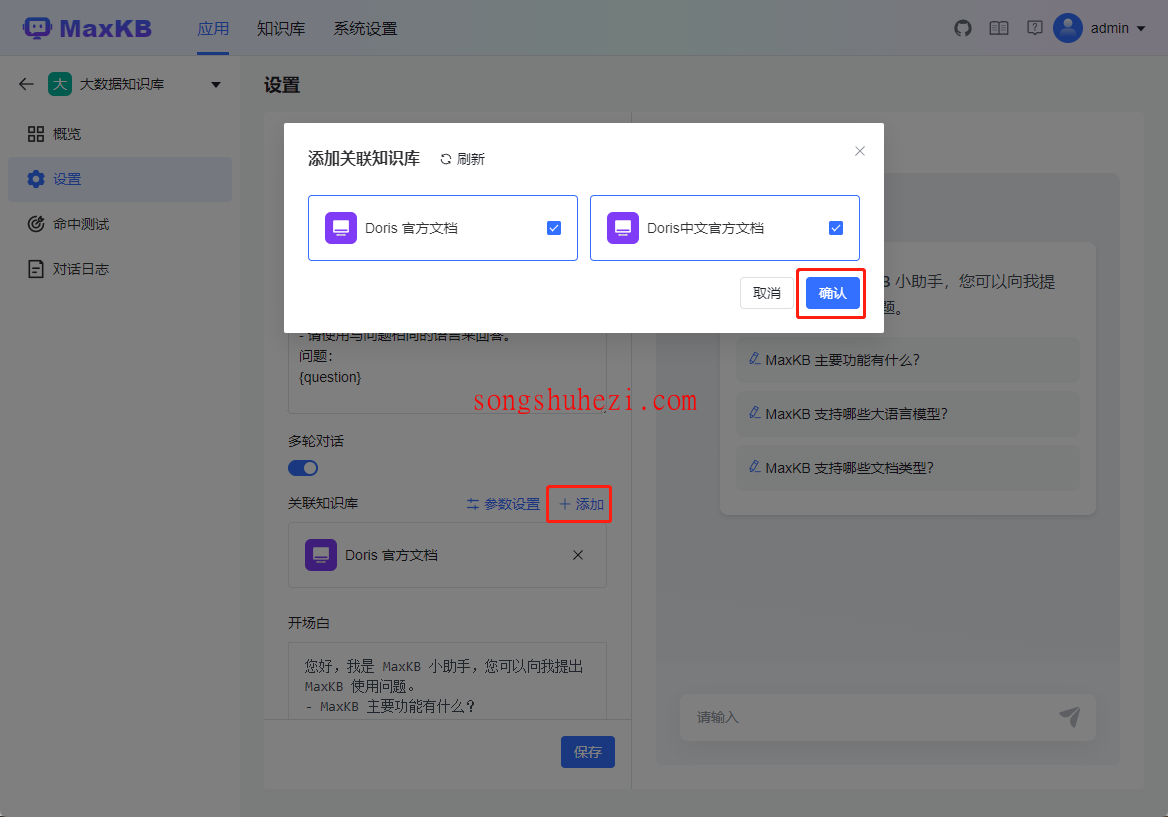Click the admin user avatar

coord(1067,28)
